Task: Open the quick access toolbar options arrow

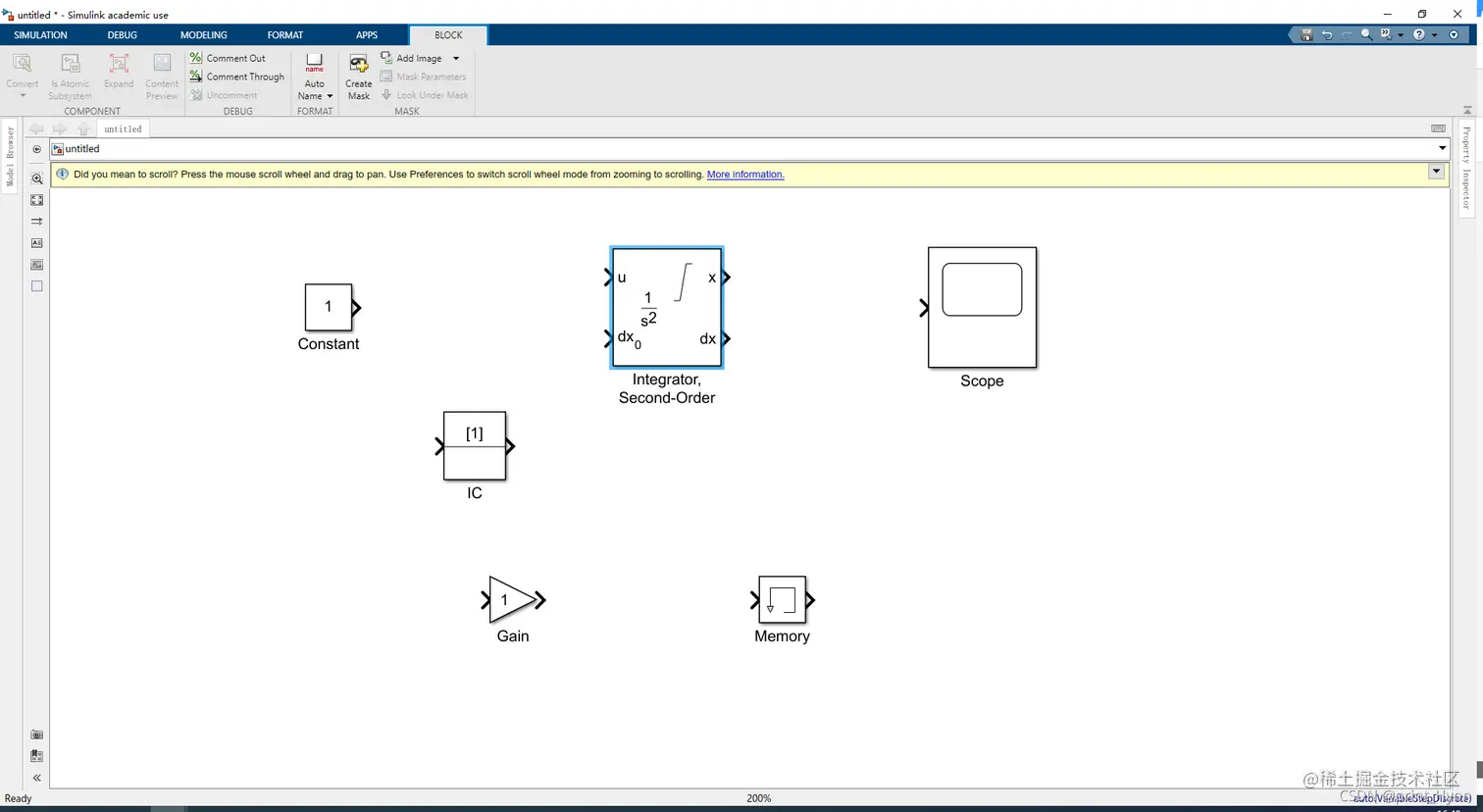Action: point(1454,34)
